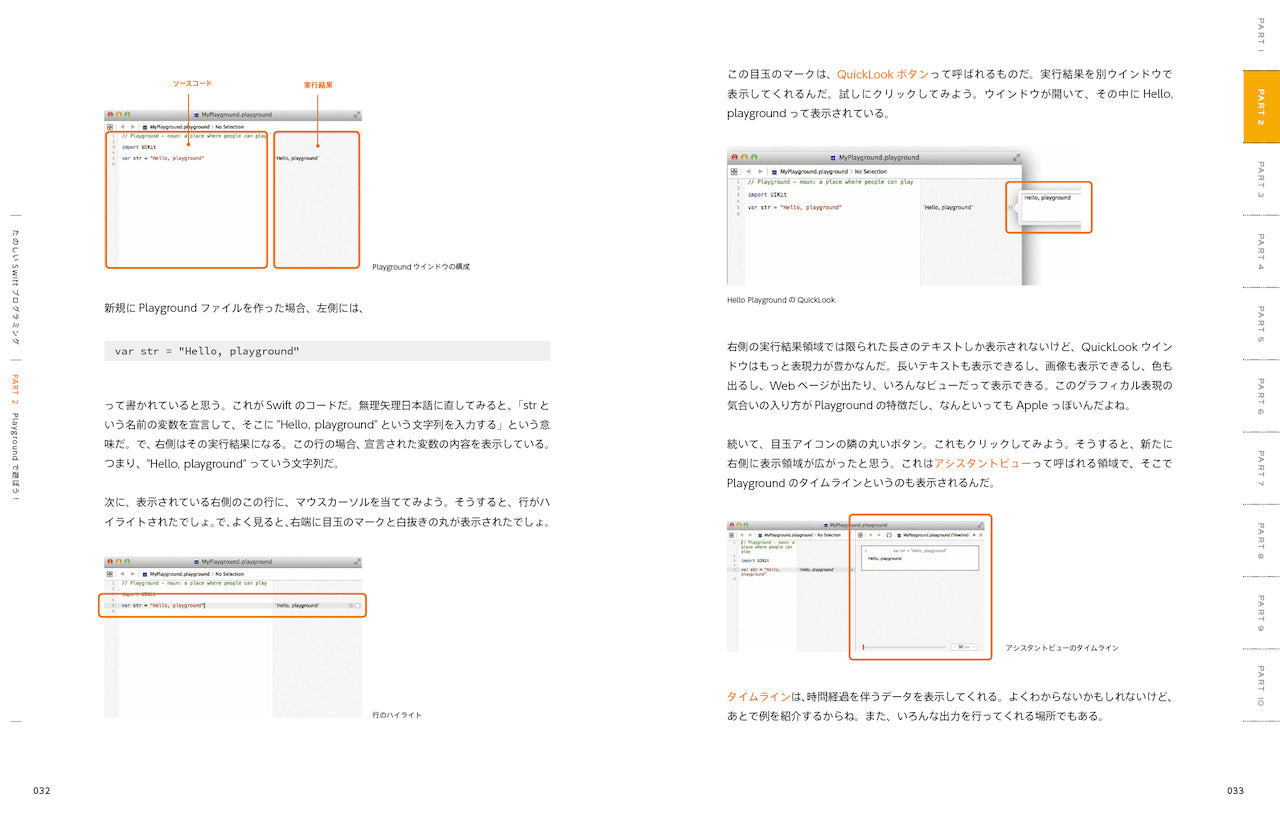This screenshot has height=831, width=1280.
Task: Click the 30 sec duration stepper
Action: (x=964, y=647)
